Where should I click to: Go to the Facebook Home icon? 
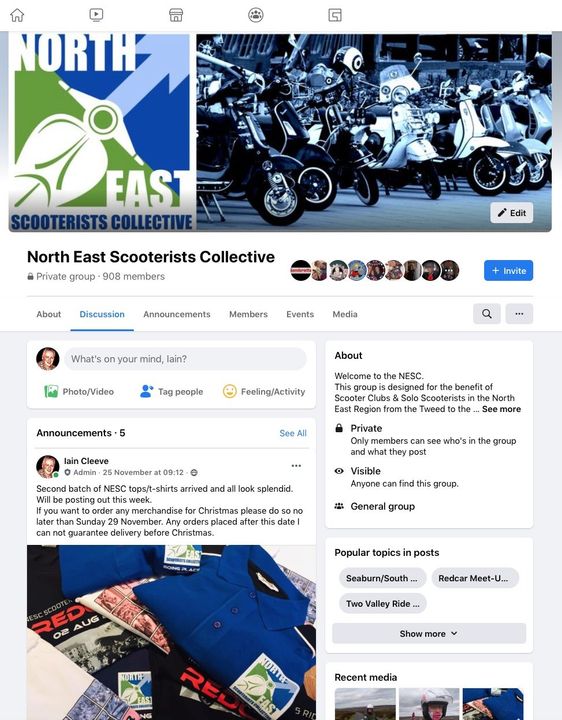17,15
